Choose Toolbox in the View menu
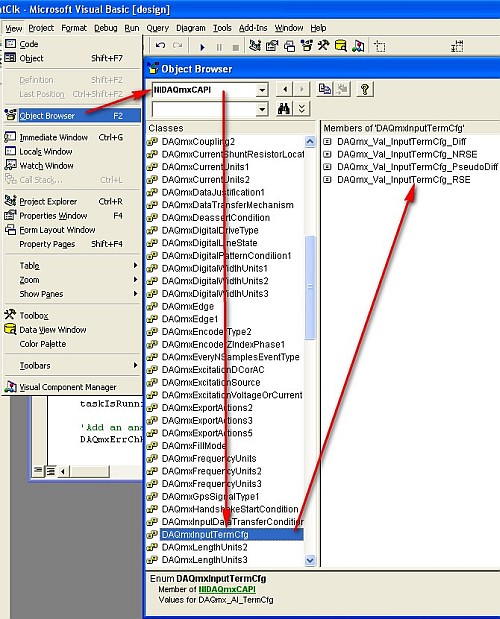The image size is (500, 619). pyautogui.click(x=72, y=315)
